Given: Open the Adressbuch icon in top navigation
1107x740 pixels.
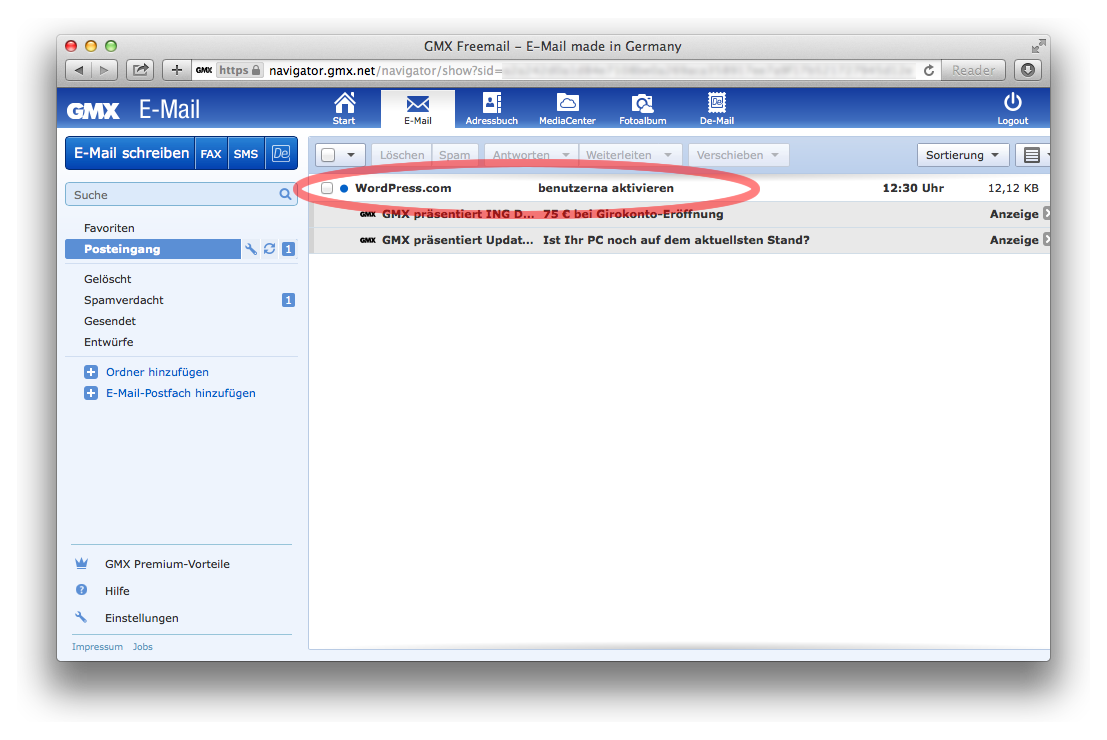Looking at the screenshot, I should tap(491, 108).
